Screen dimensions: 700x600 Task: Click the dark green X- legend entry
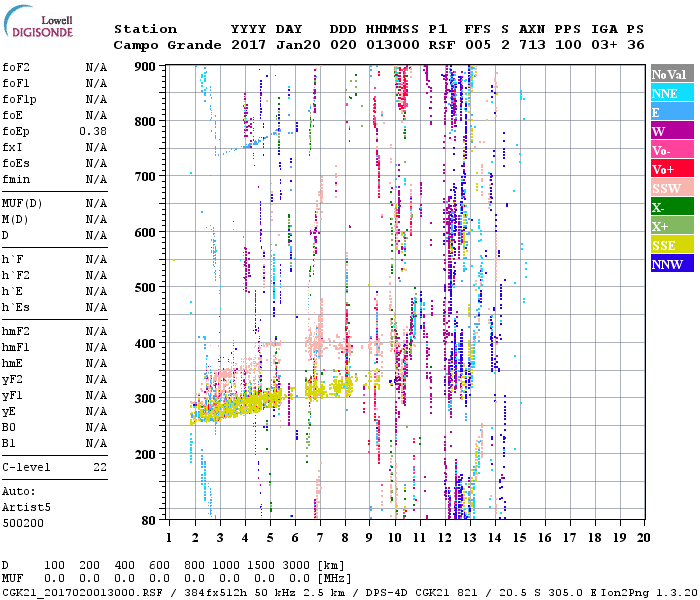pyautogui.click(x=671, y=207)
